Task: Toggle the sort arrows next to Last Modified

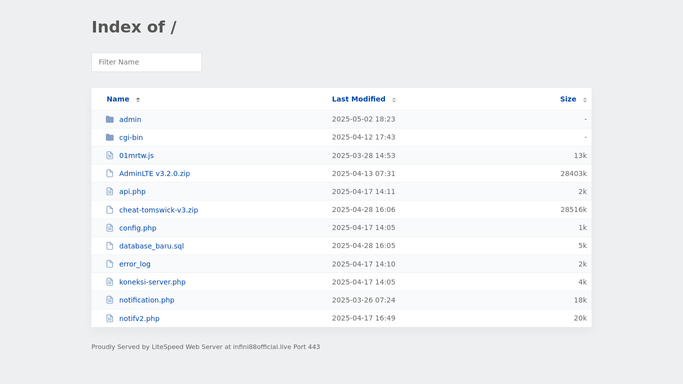Action: coord(394,100)
